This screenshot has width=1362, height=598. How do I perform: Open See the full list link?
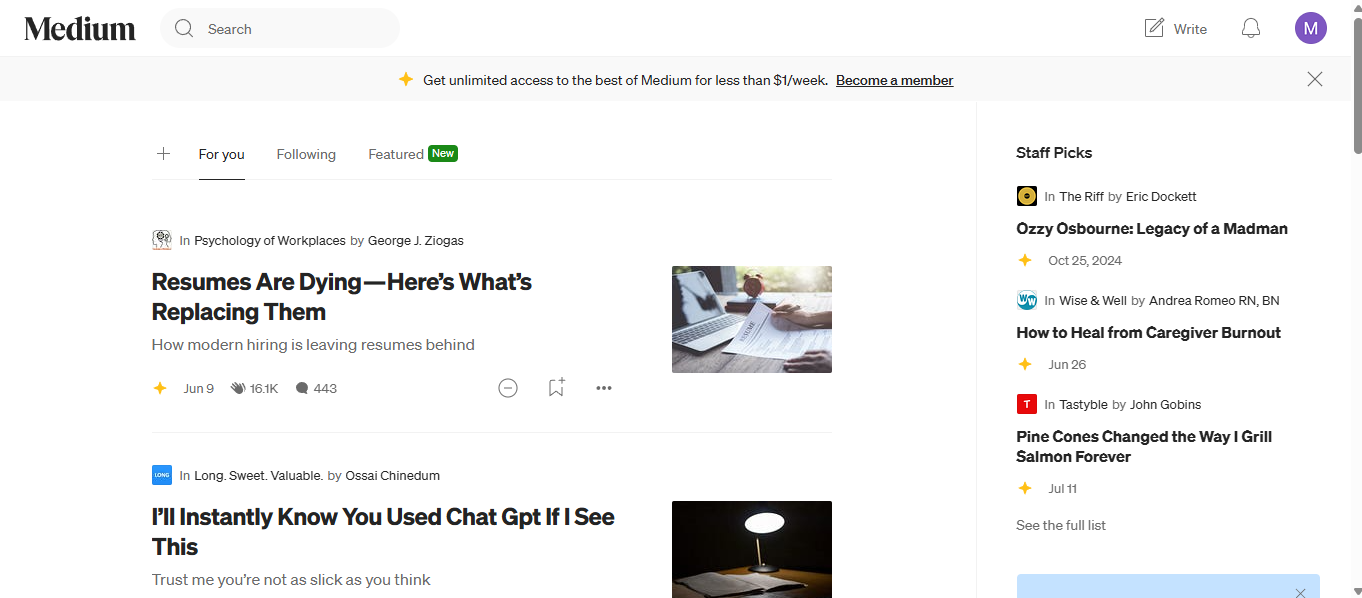coord(1061,525)
